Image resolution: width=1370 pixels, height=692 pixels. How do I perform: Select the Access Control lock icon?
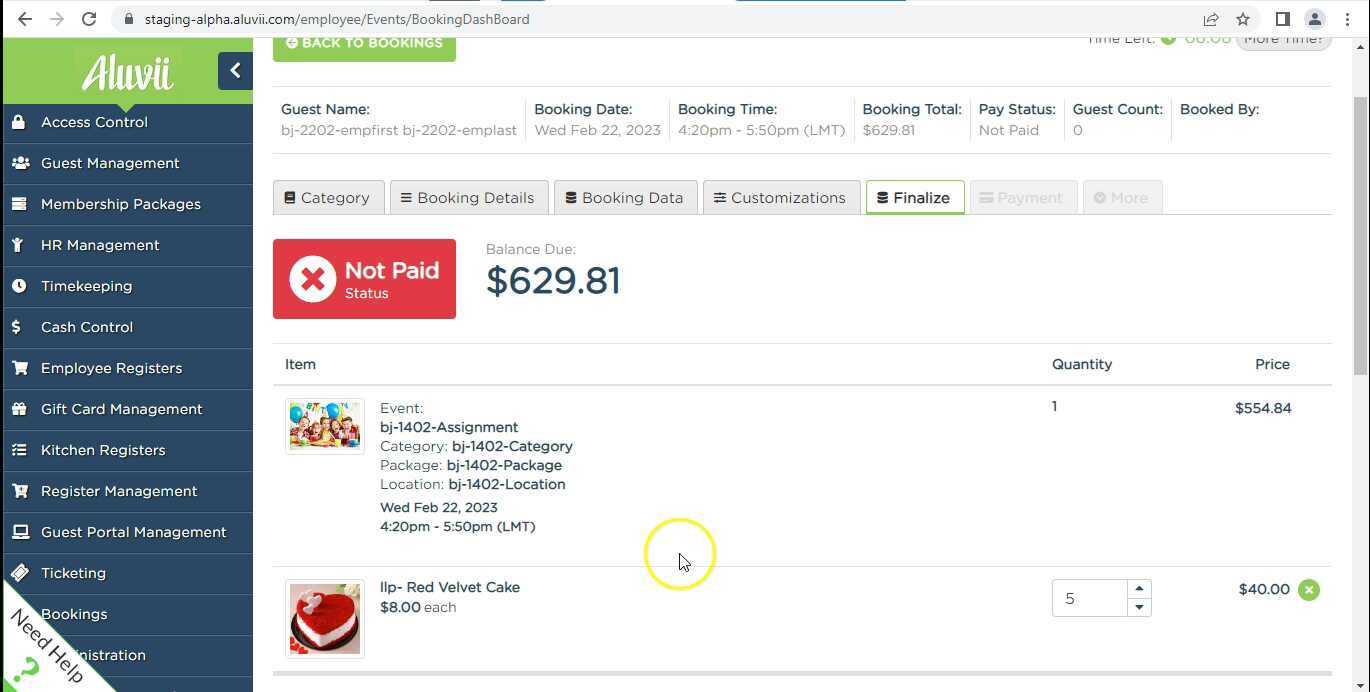(x=21, y=121)
